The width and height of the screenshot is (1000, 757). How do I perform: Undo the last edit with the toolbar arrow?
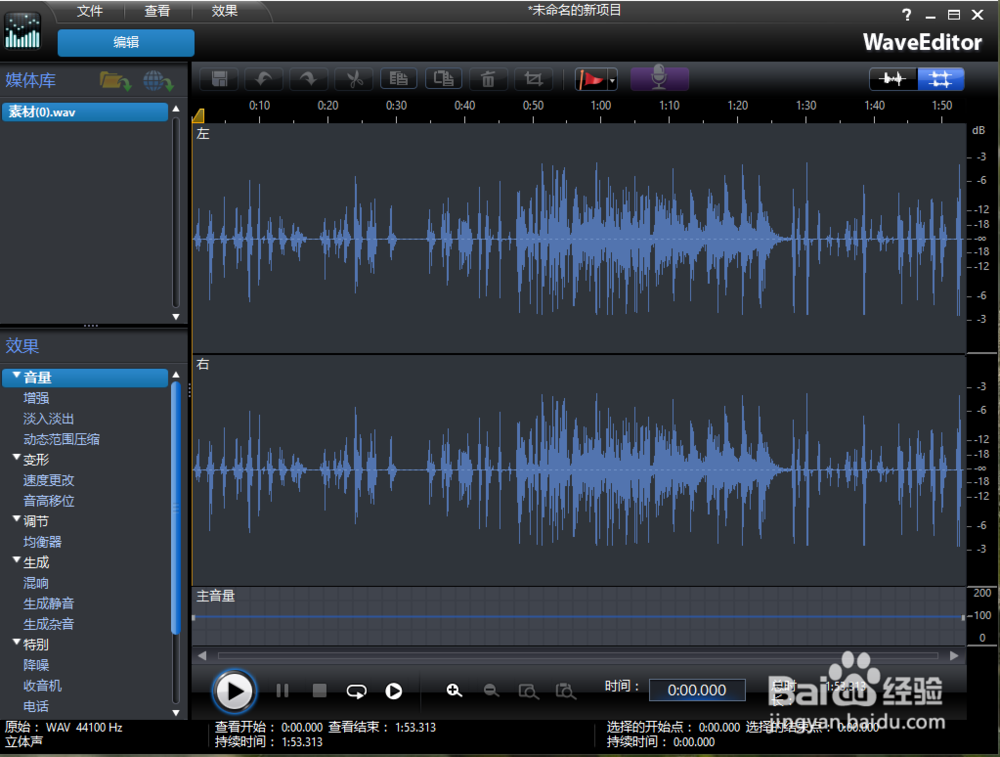[263, 79]
